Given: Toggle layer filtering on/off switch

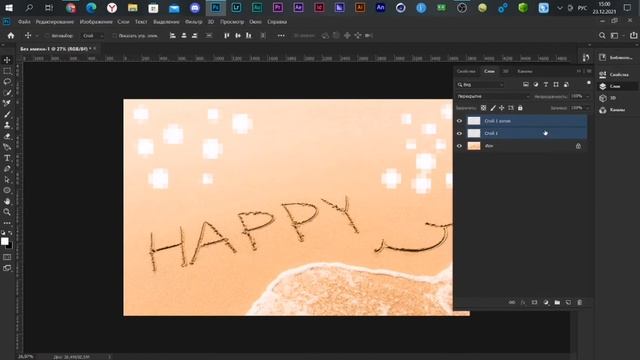Looking at the screenshot, I should point(589,83).
